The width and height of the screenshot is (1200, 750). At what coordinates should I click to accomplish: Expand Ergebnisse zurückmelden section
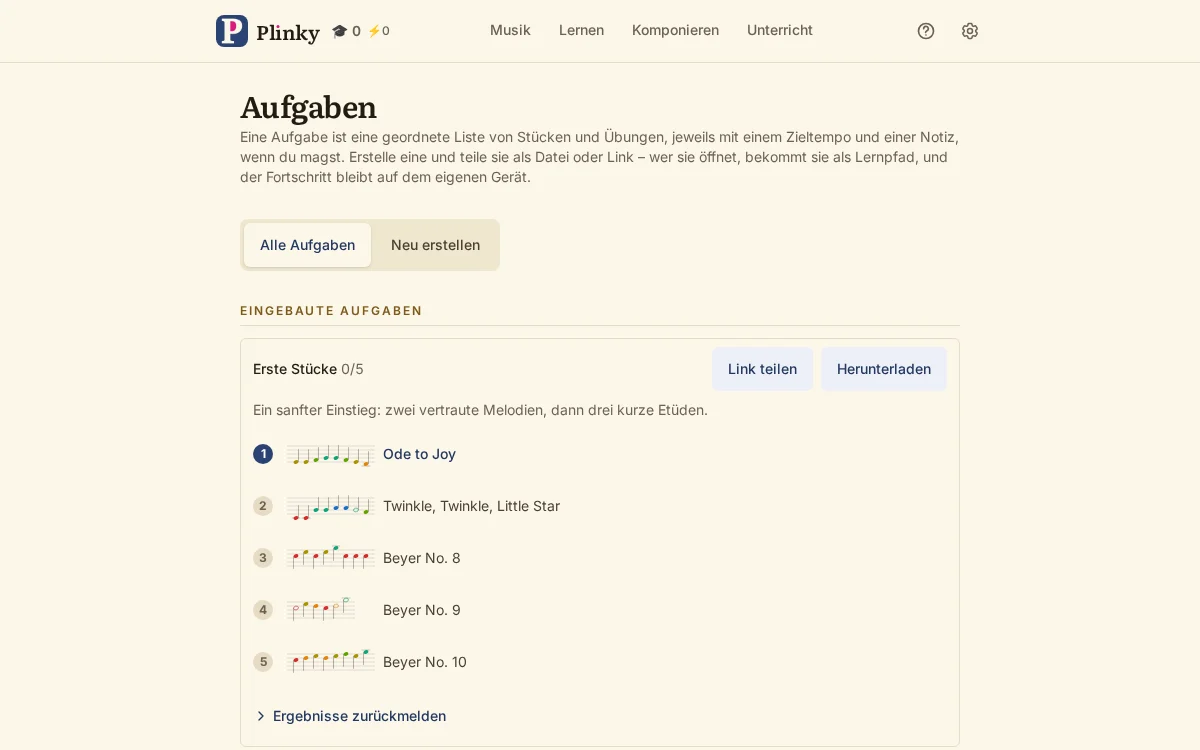(350, 716)
